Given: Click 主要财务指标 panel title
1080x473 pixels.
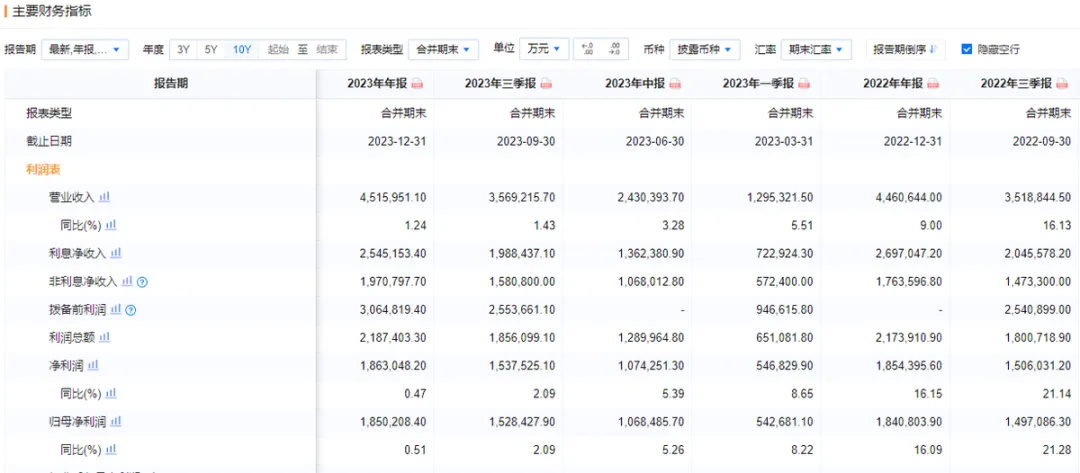Looking at the screenshot, I should pyautogui.click(x=52, y=12).
